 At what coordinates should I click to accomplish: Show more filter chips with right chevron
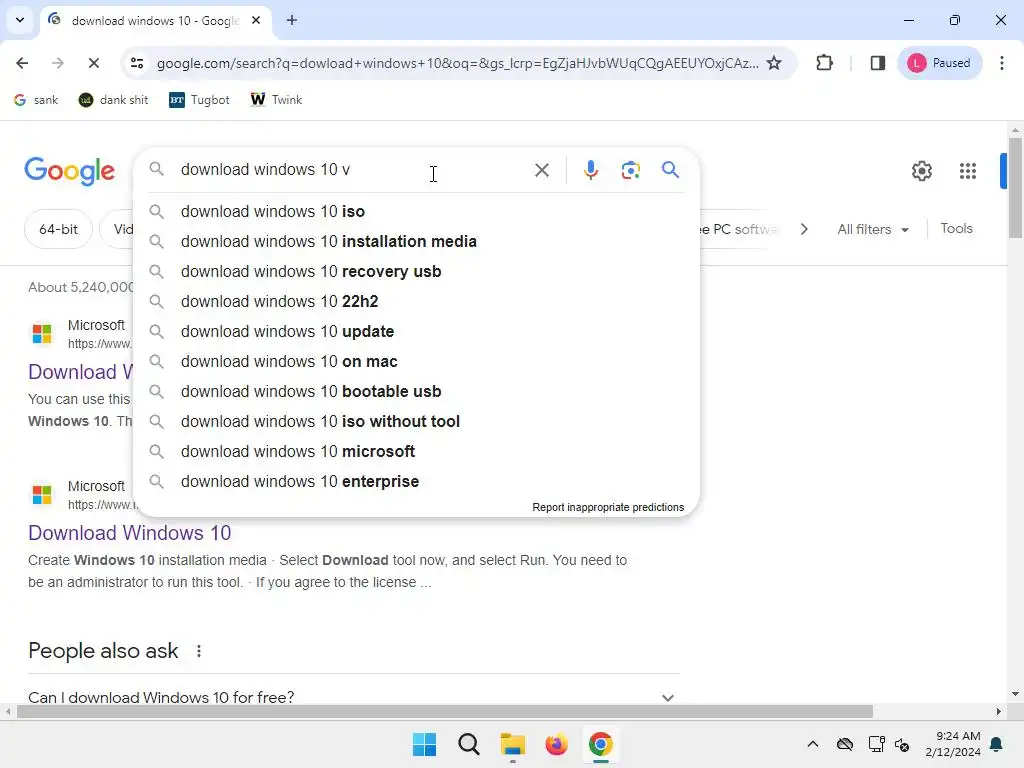(804, 229)
